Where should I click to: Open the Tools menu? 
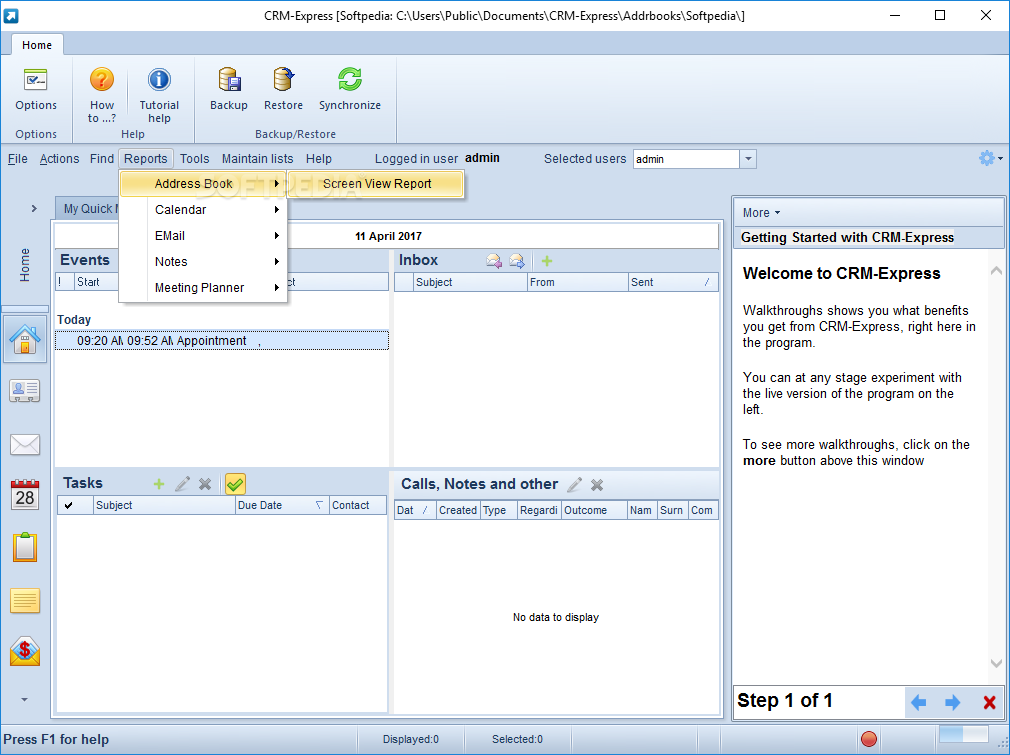coord(195,158)
